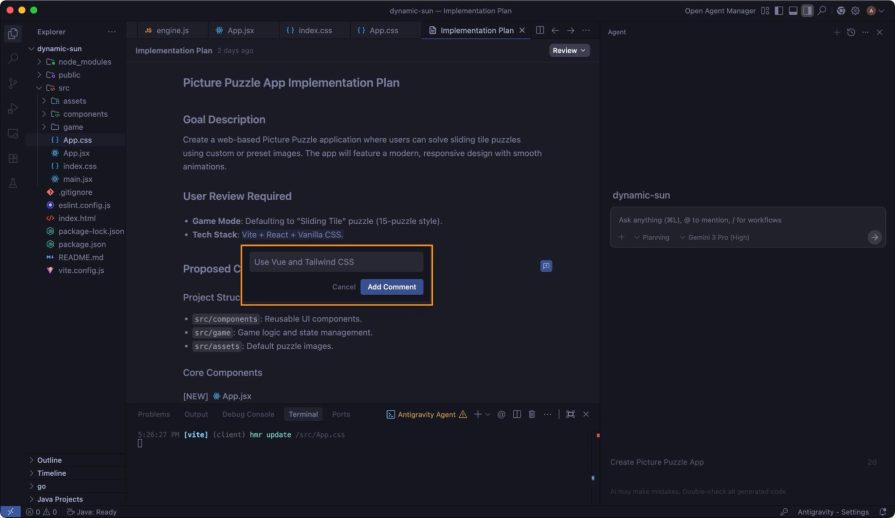Split the terminal pane
The width and height of the screenshot is (895, 518).
[517, 415]
